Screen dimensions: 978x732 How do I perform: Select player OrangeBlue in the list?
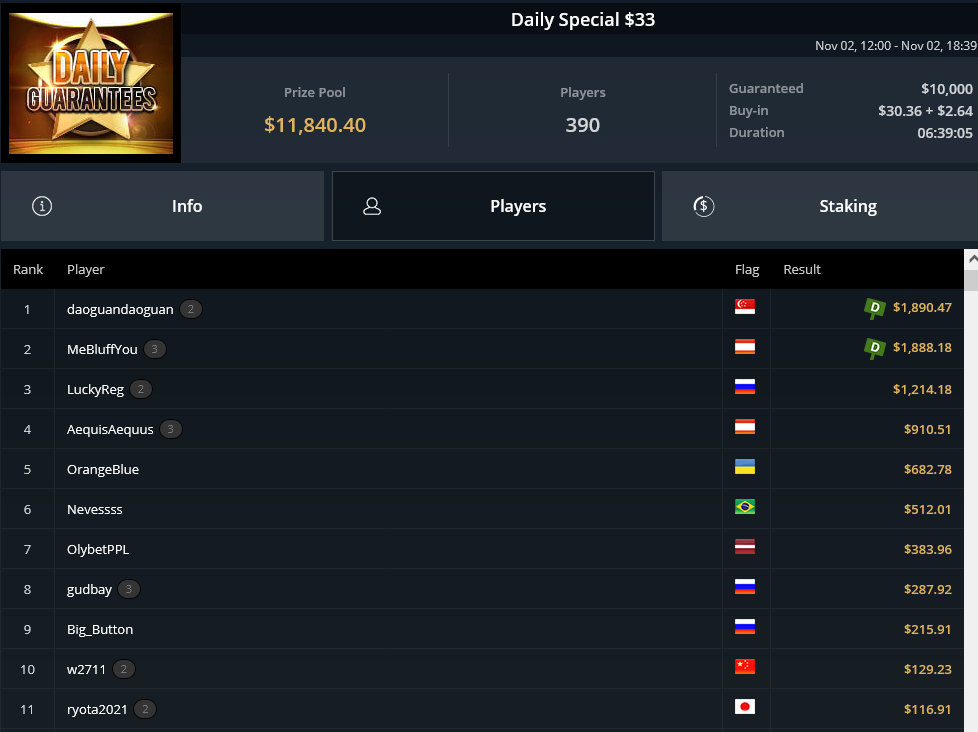pyautogui.click(x=103, y=470)
